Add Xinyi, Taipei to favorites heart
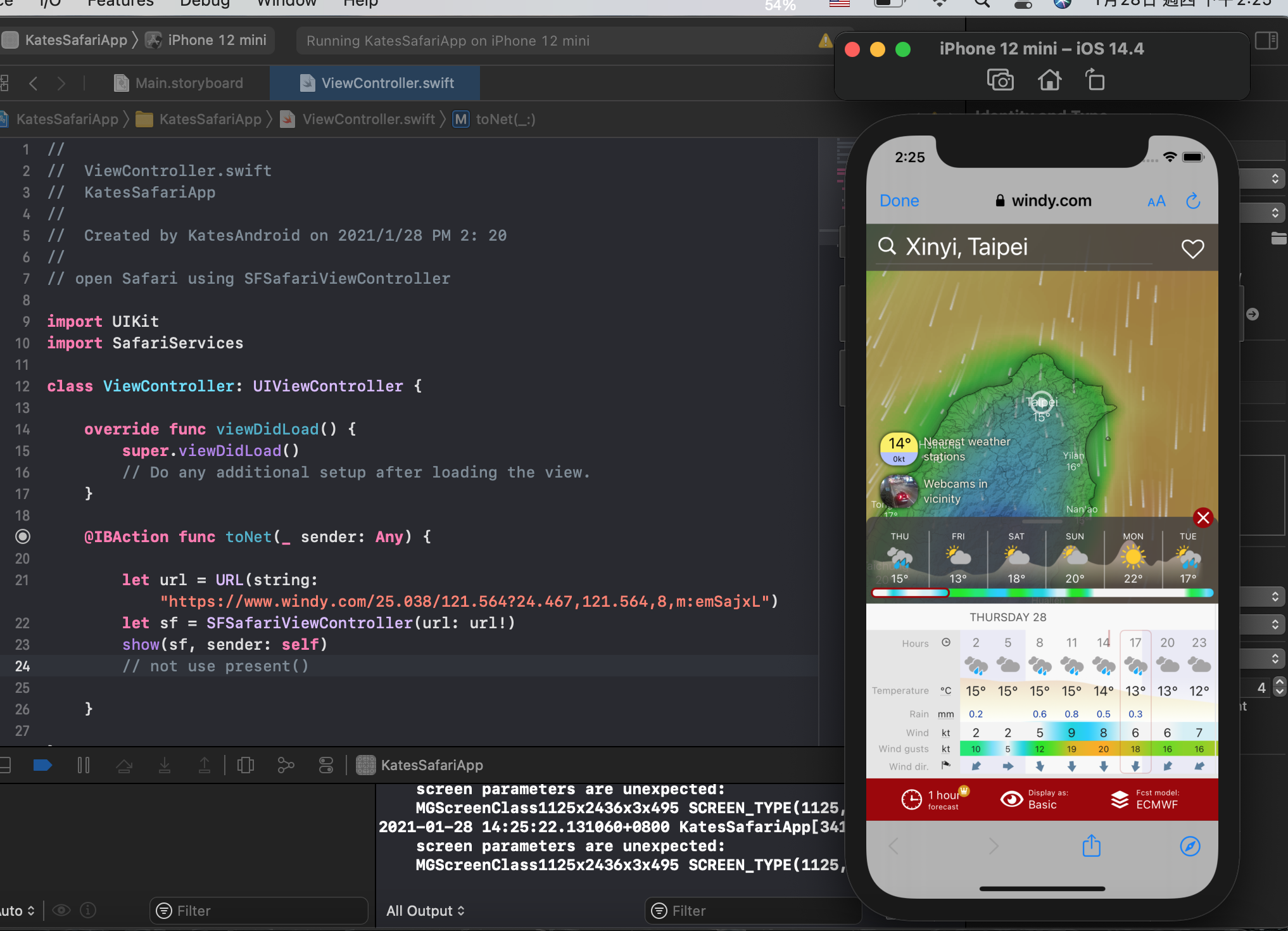Screen dimensions: 1288x931 1192,248
